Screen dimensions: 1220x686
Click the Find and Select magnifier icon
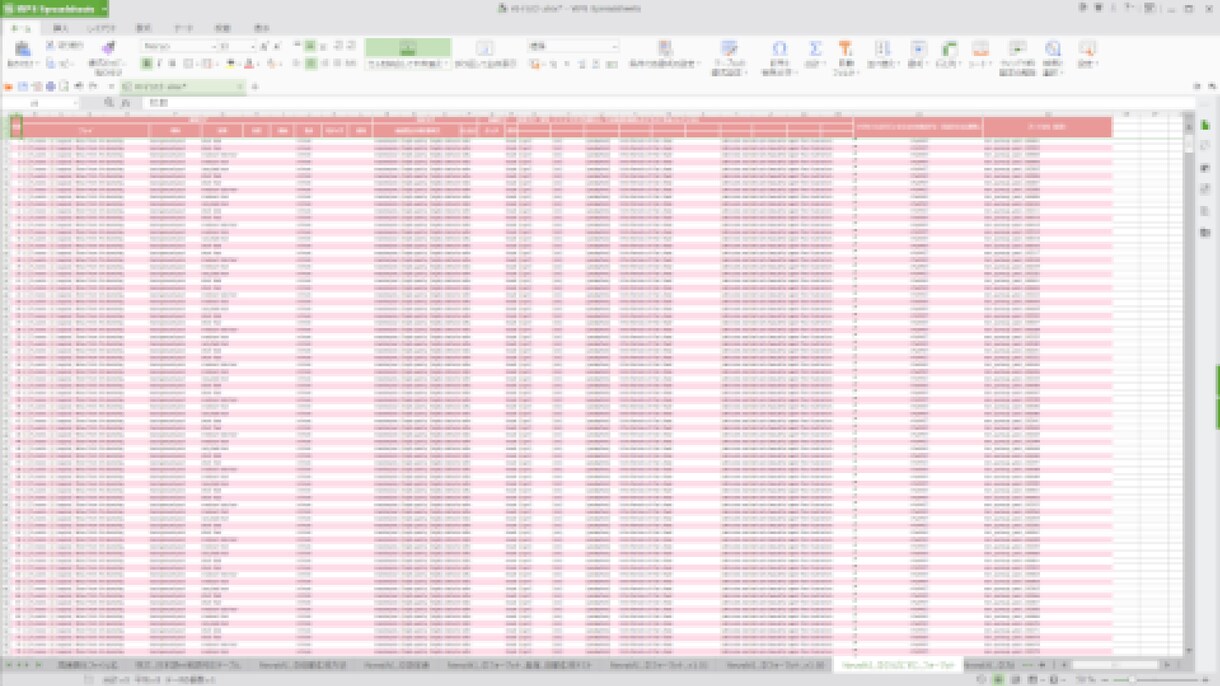[1052, 48]
